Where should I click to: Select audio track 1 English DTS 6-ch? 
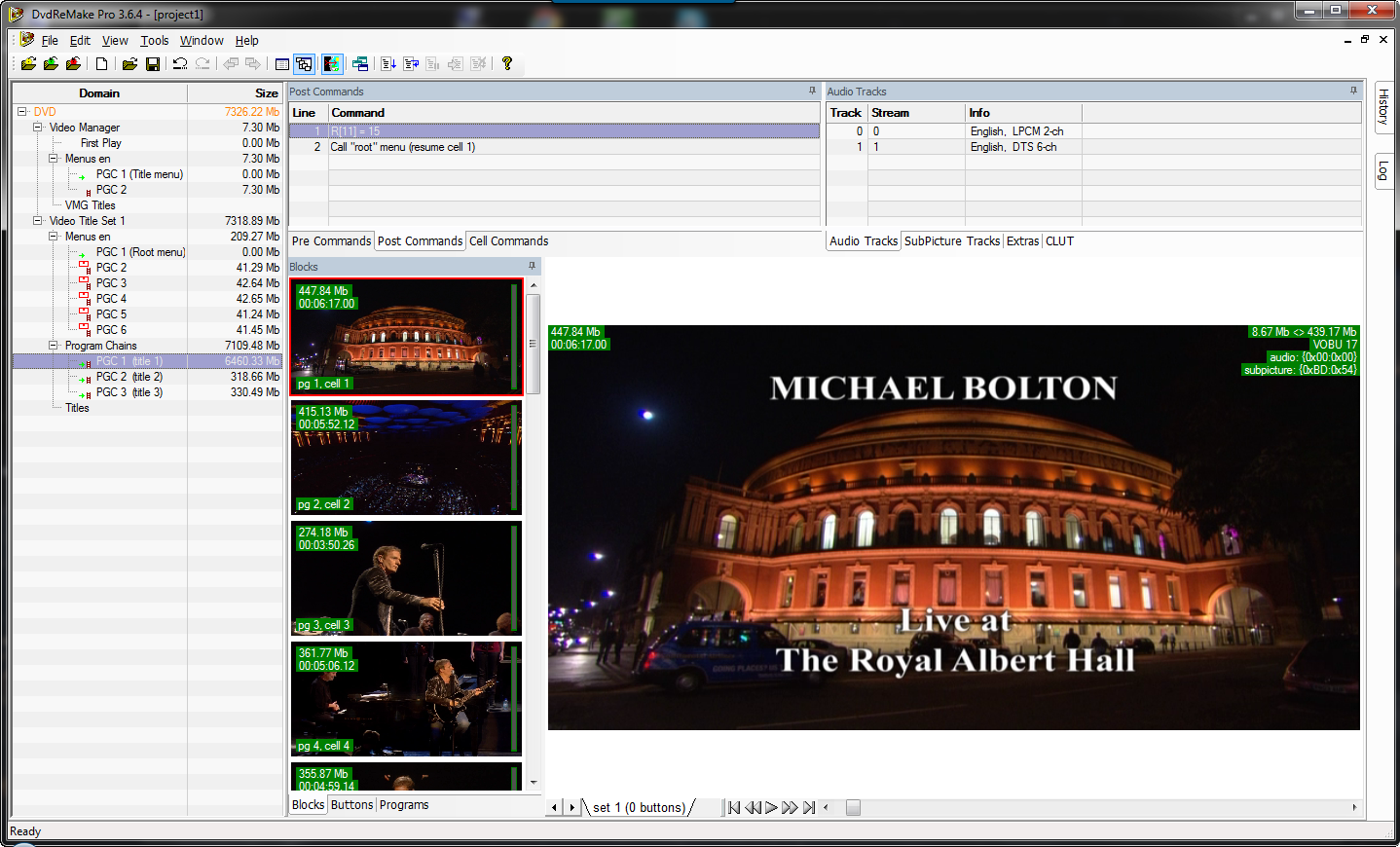click(1093, 147)
